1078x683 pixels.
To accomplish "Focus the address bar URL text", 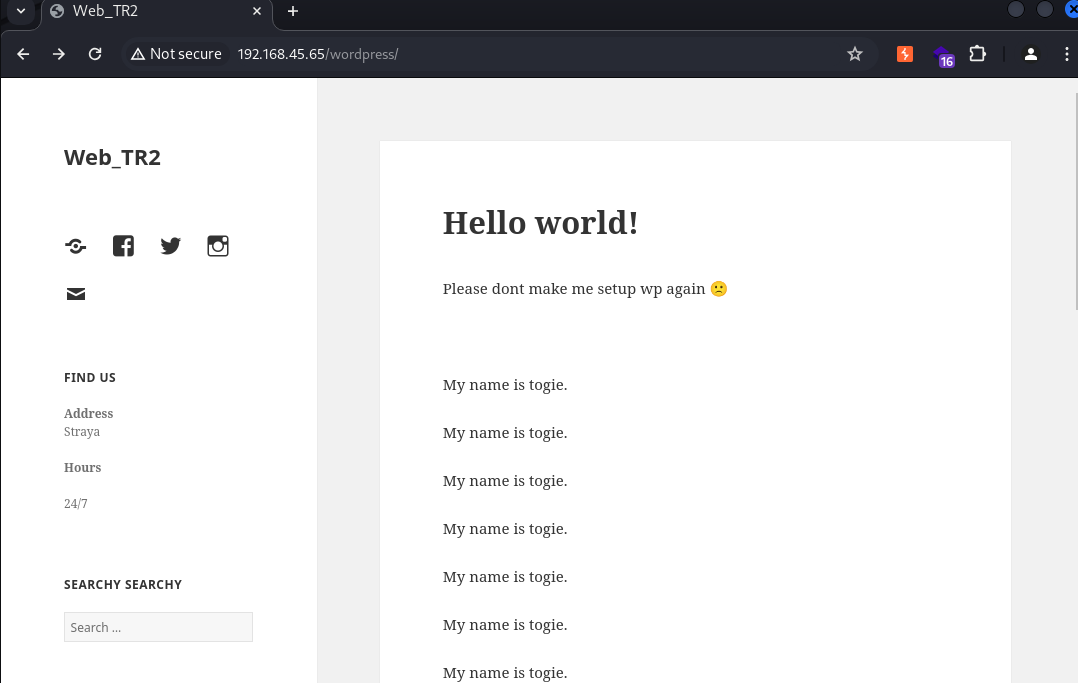I will pos(318,54).
